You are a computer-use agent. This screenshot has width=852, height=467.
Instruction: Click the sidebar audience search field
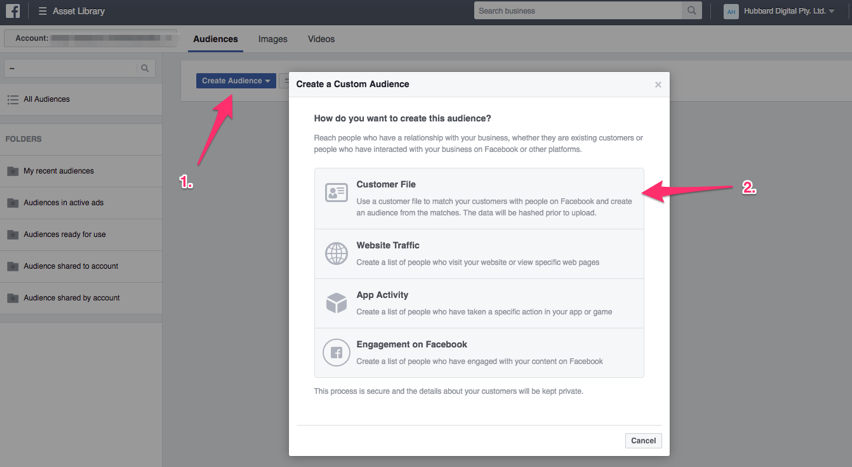pyautogui.click(x=71, y=68)
